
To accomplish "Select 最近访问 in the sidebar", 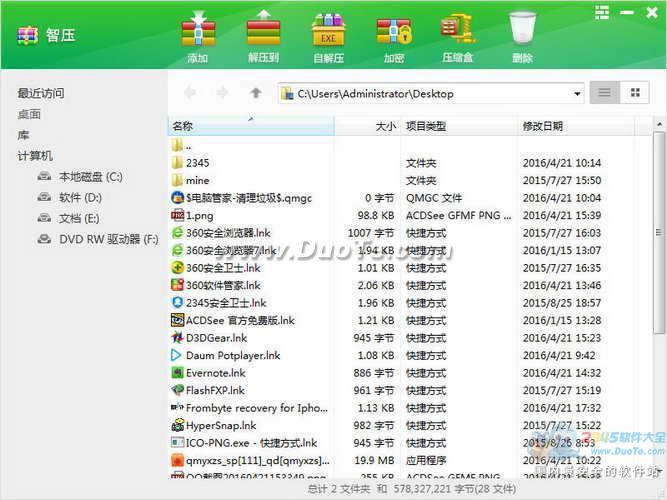I will click(41, 93).
